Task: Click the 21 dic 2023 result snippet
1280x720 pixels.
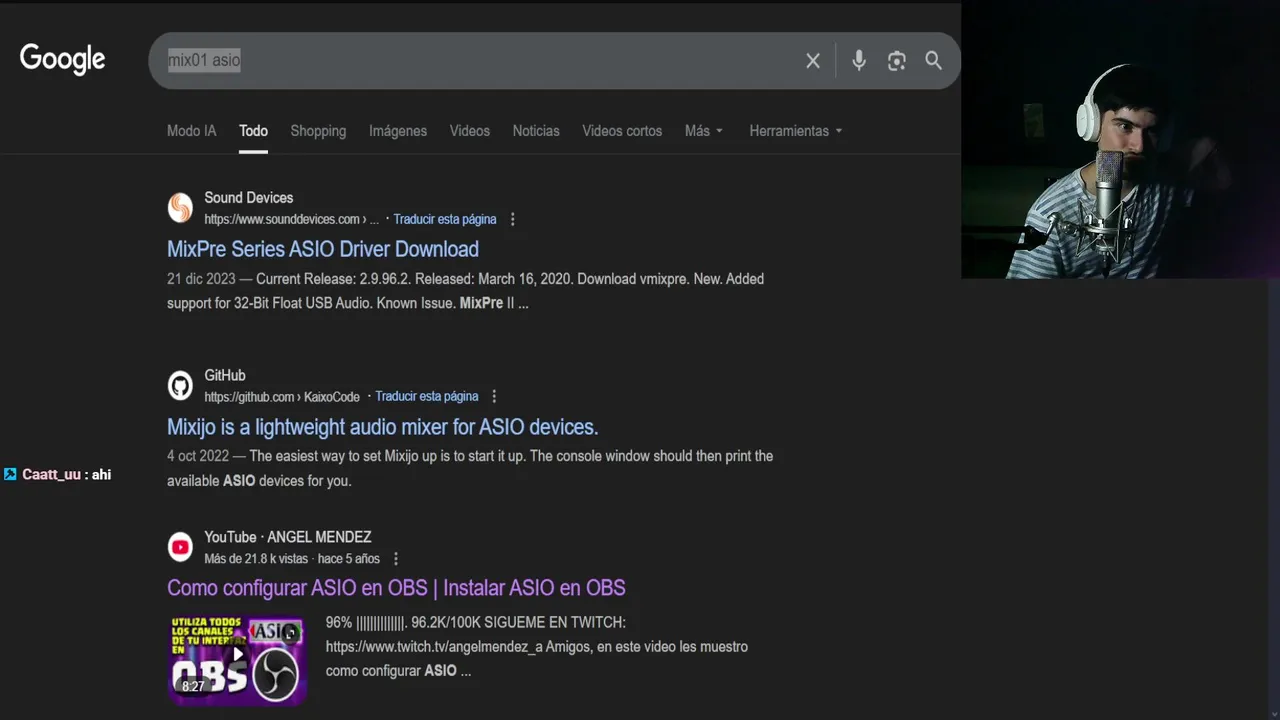Action: tap(466, 291)
